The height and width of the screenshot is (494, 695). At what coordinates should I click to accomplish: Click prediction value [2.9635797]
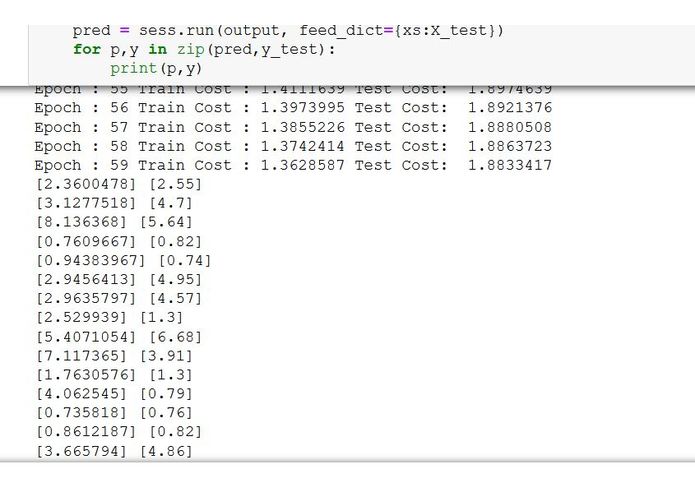click(x=86, y=299)
